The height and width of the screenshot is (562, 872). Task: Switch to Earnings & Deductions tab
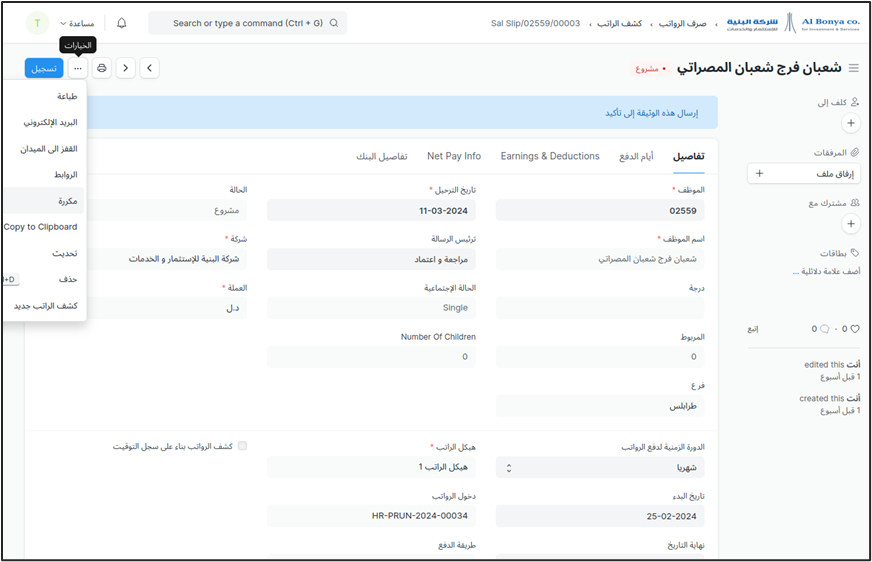pyautogui.click(x=549, y=156)
